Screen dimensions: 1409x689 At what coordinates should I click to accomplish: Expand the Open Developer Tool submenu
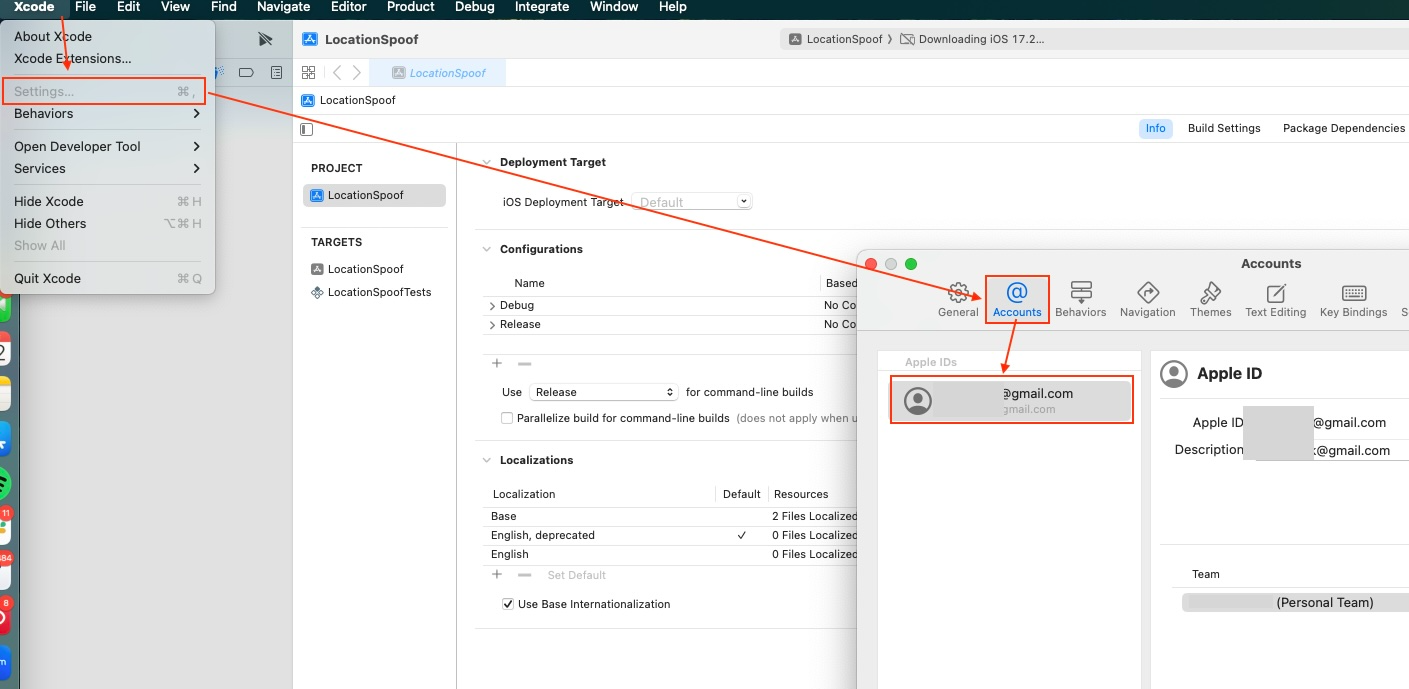click(108, 146)
